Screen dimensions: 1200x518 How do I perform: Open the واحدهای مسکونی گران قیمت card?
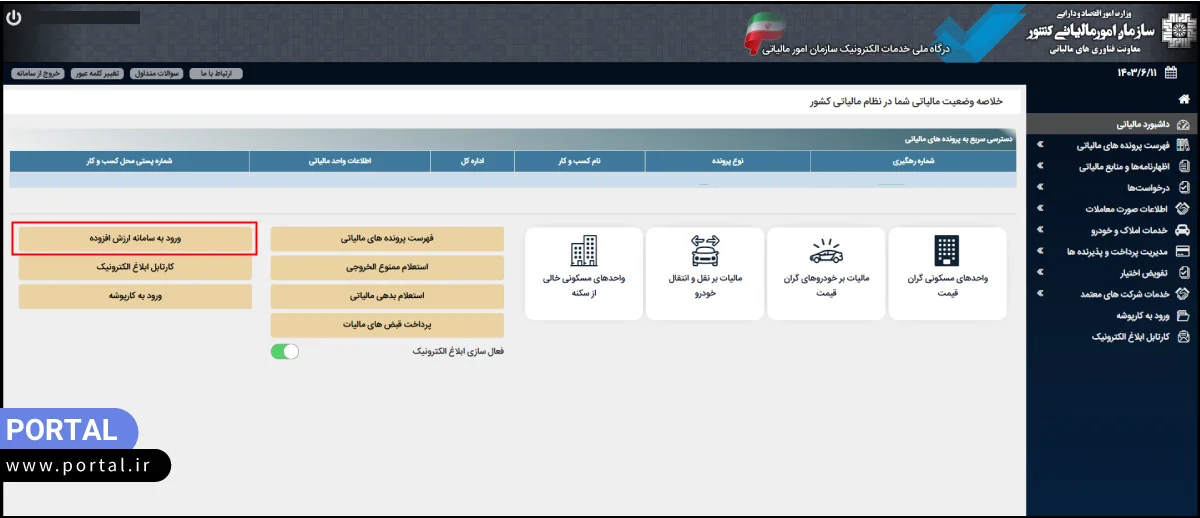click(x=947, y=274)
